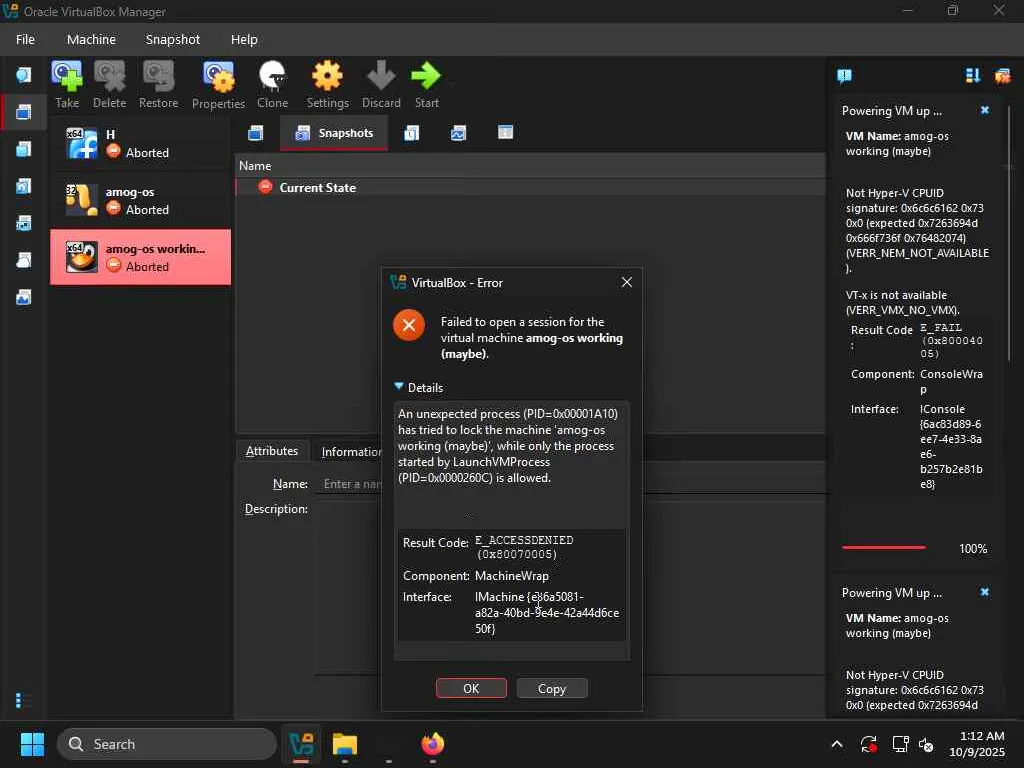This screenshot has height=768, width=1024.
Task: Open the File Manager pane icon
Action: pyautogui.click(x=505, y=133)
